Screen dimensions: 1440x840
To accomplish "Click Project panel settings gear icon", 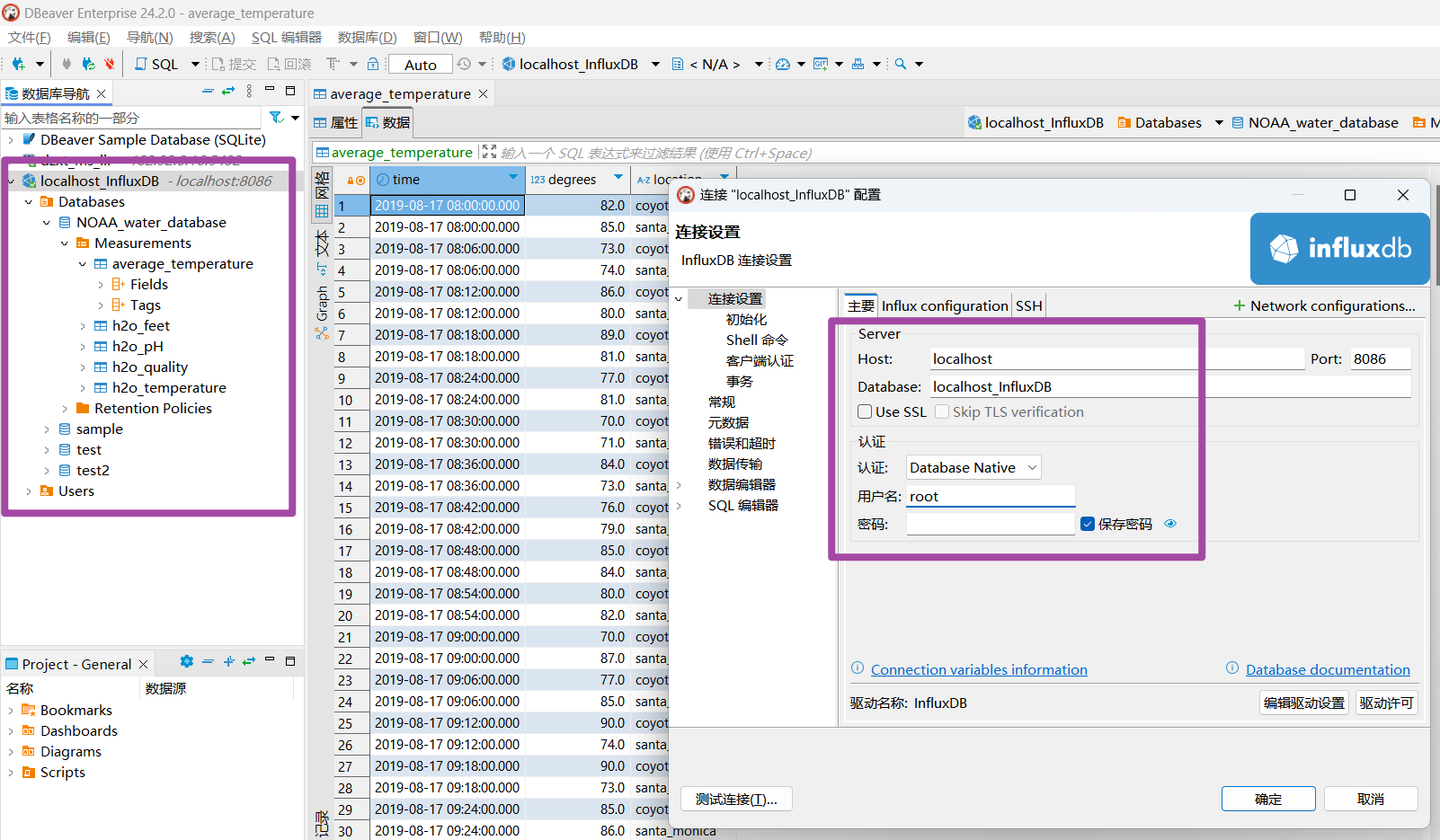I will click(x=187, y=661).
